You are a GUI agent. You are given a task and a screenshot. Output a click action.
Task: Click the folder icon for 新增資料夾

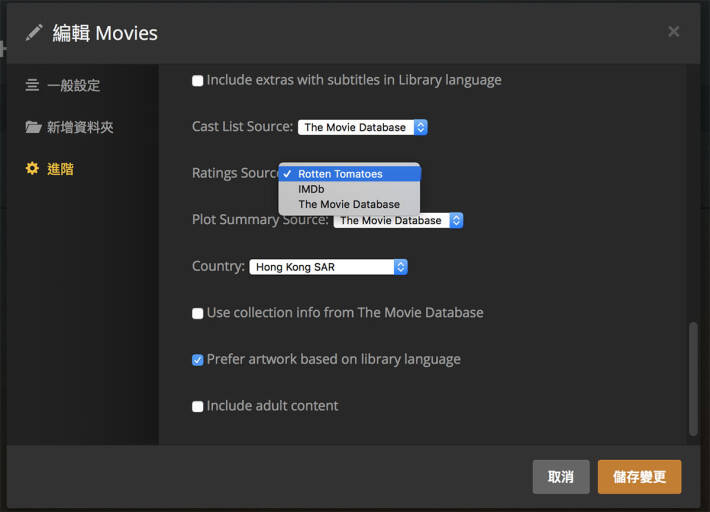point(33,127)
